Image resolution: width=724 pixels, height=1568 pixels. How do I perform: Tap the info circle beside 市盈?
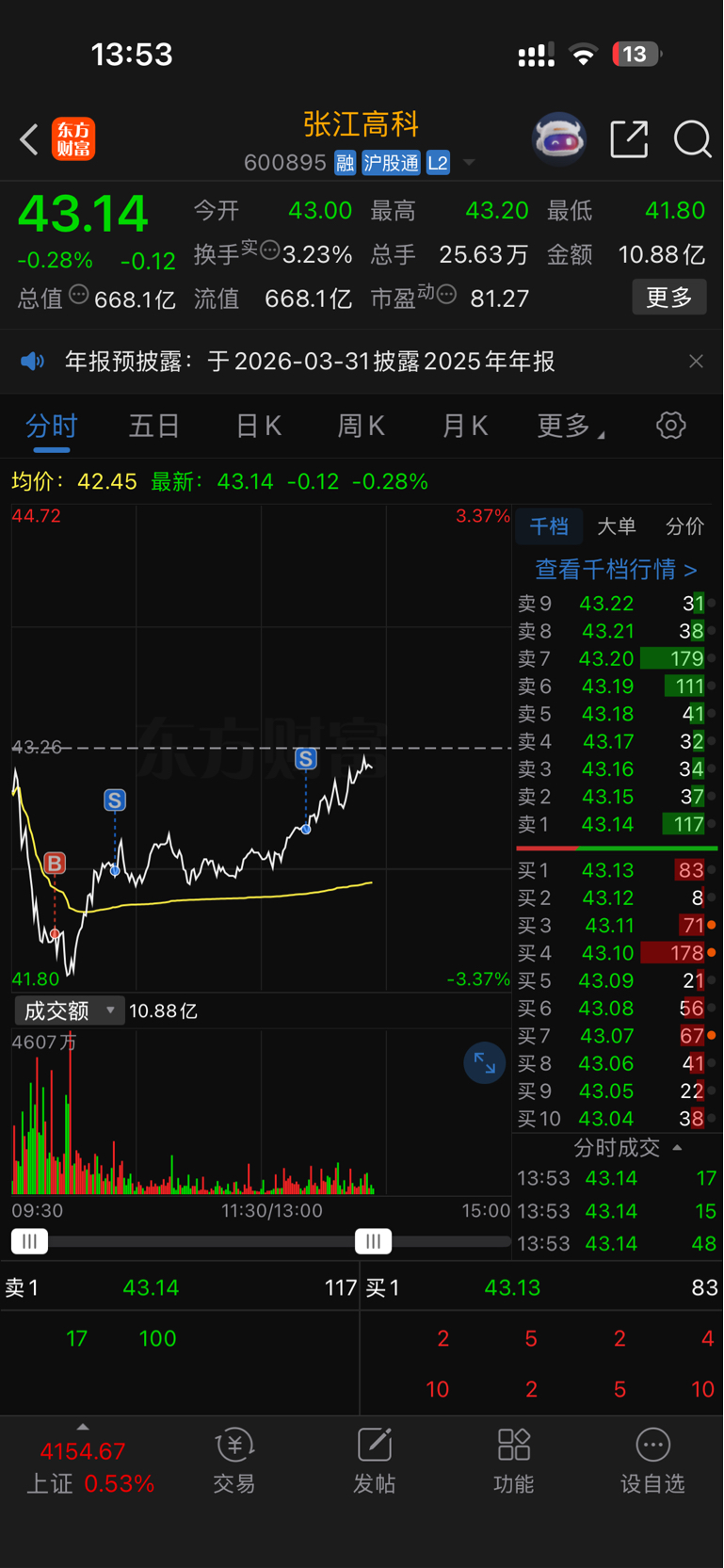point(447,295)
